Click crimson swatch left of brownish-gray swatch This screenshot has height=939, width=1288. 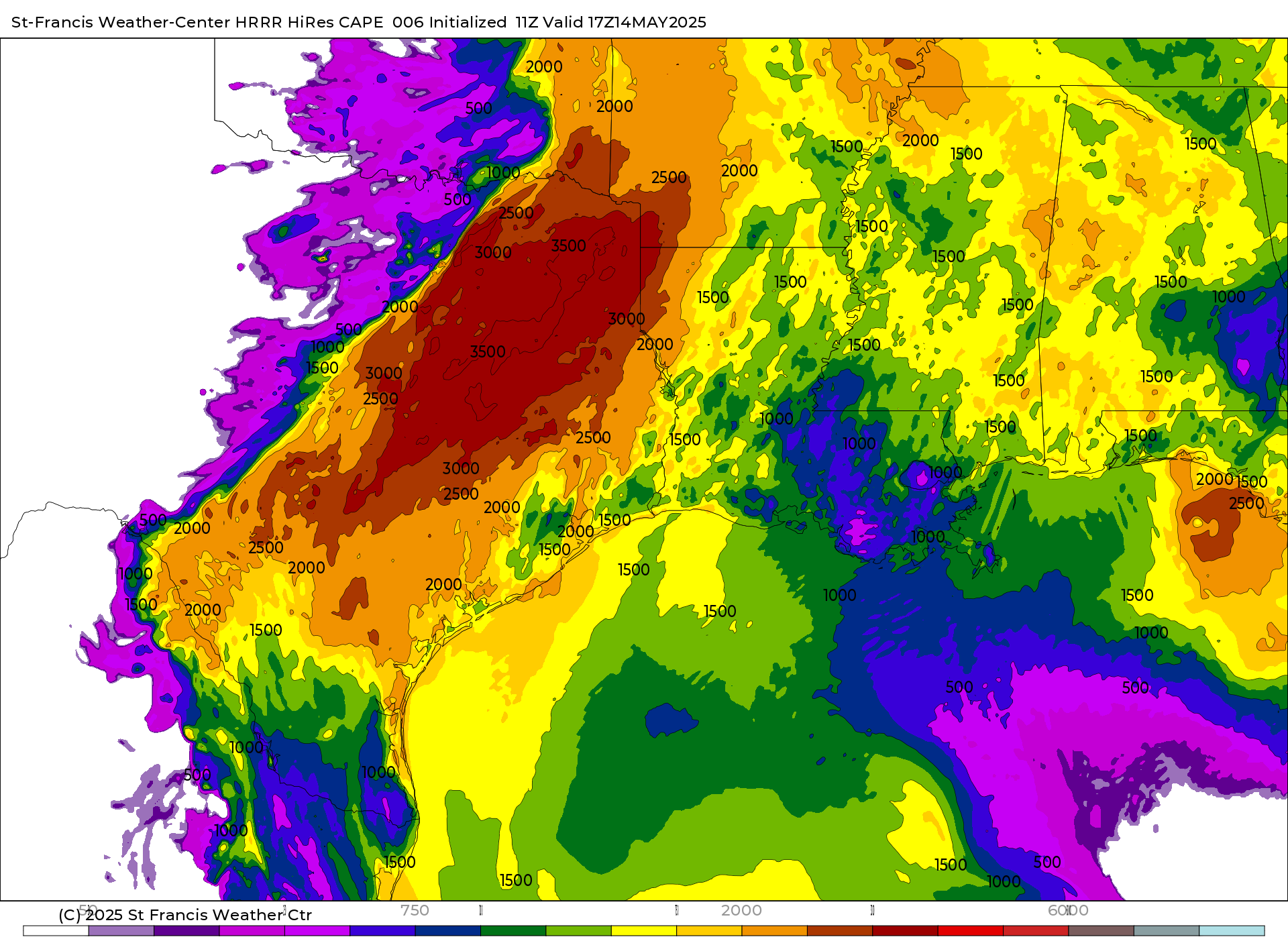(x=1036, y=931)
